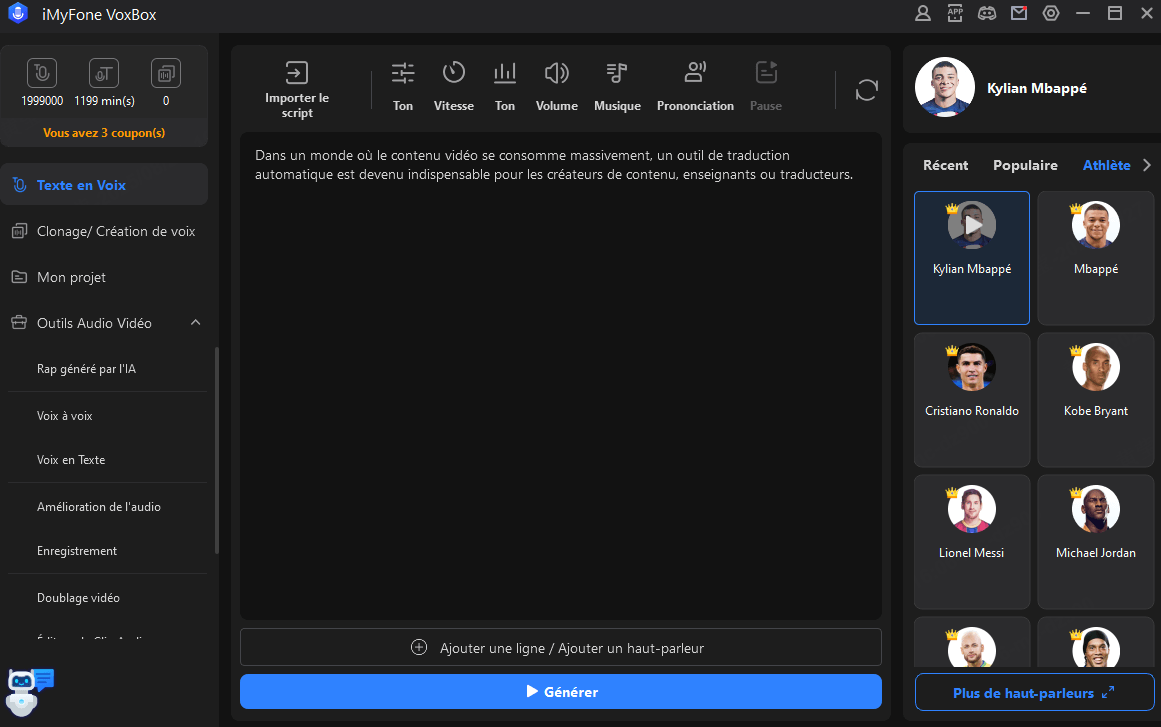Open Clonage/ Création de voix
The image size is (1161, 727).
click(x=104, y=231)
